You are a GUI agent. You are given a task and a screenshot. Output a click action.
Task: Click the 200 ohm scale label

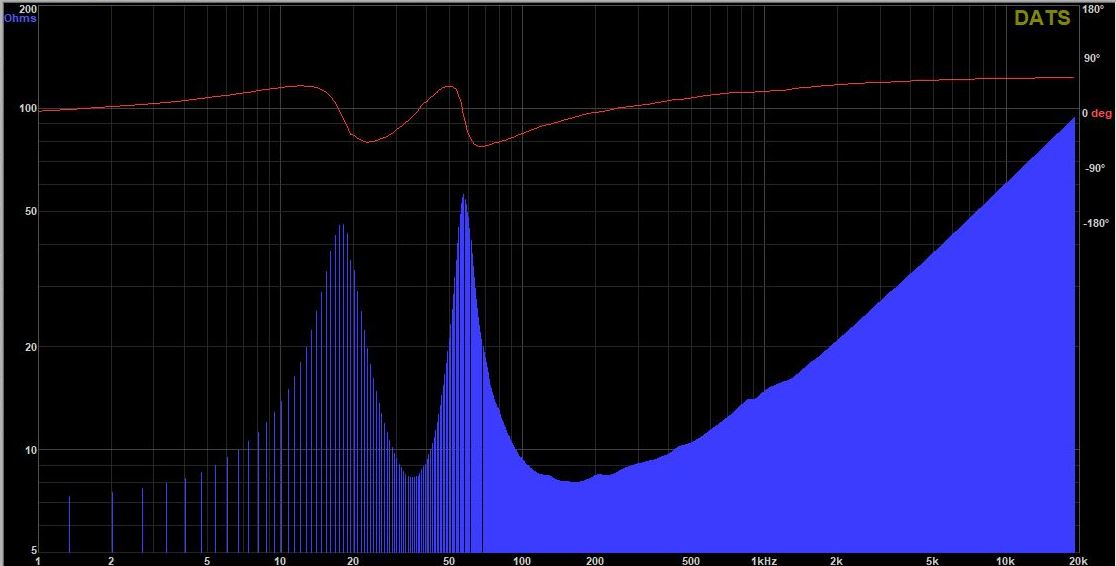pos(28,10)
